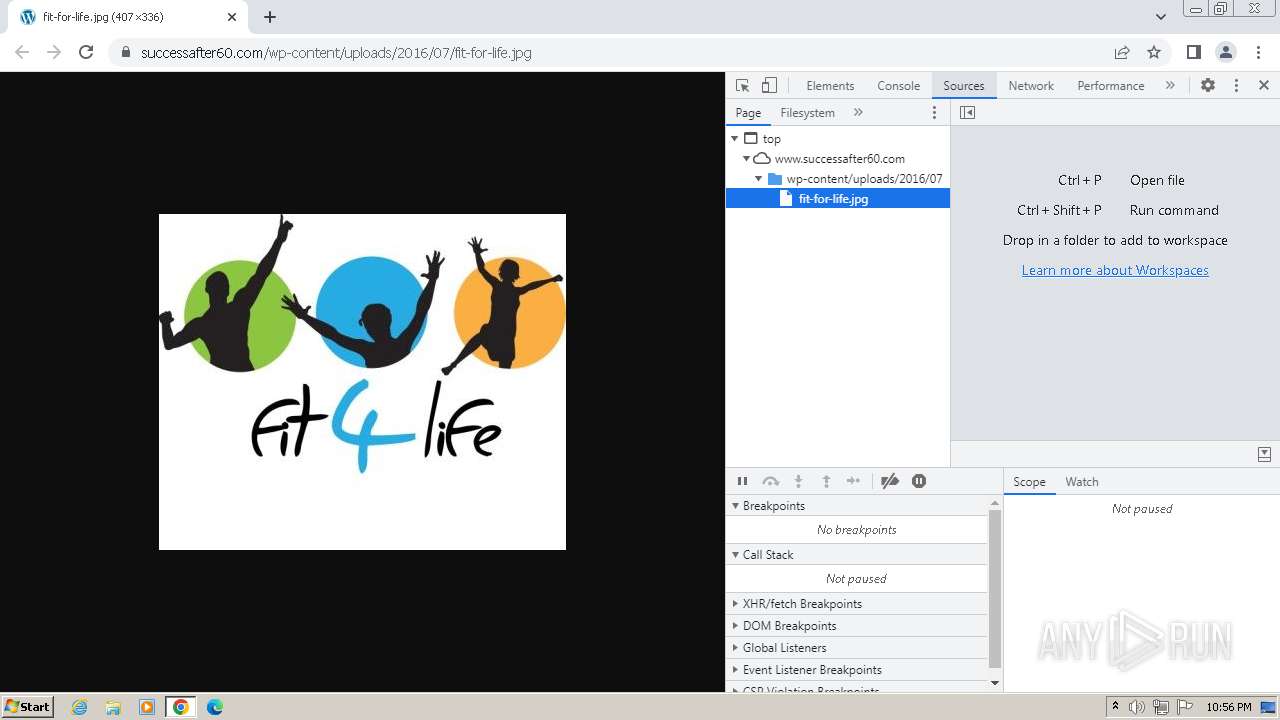Switch to the Console tab
The height and width of the screenshot is (720, 1280).
click(x=898, y=86)
